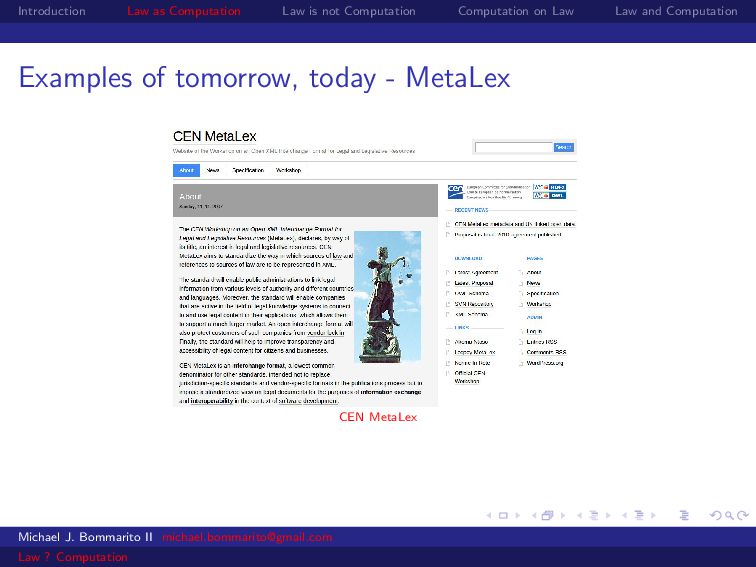
Task: Go to previous slide with left arrow
Action: (489, 515)
